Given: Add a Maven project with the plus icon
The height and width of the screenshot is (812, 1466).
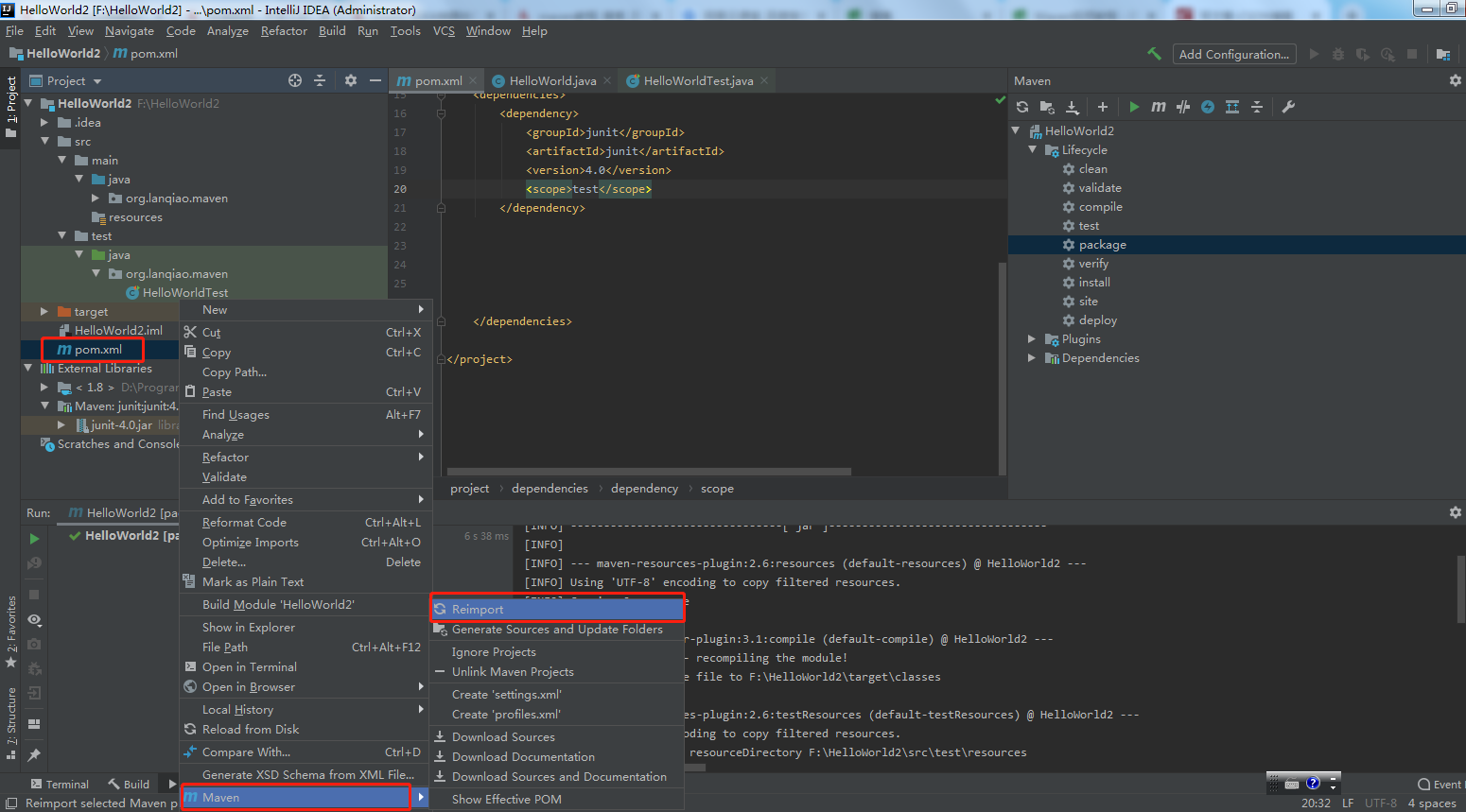Looking at the screenshot, I should pos(1102,107).
